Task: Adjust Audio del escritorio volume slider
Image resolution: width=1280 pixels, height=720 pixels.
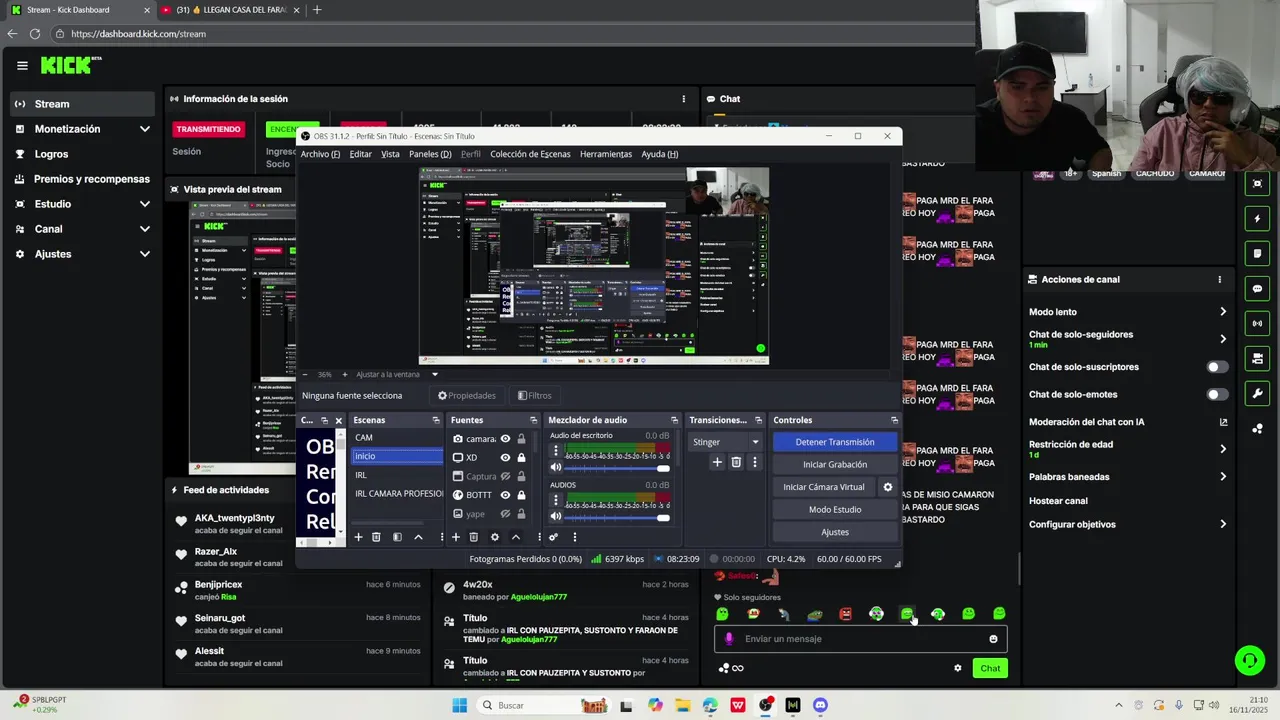Action: [617, 468]
